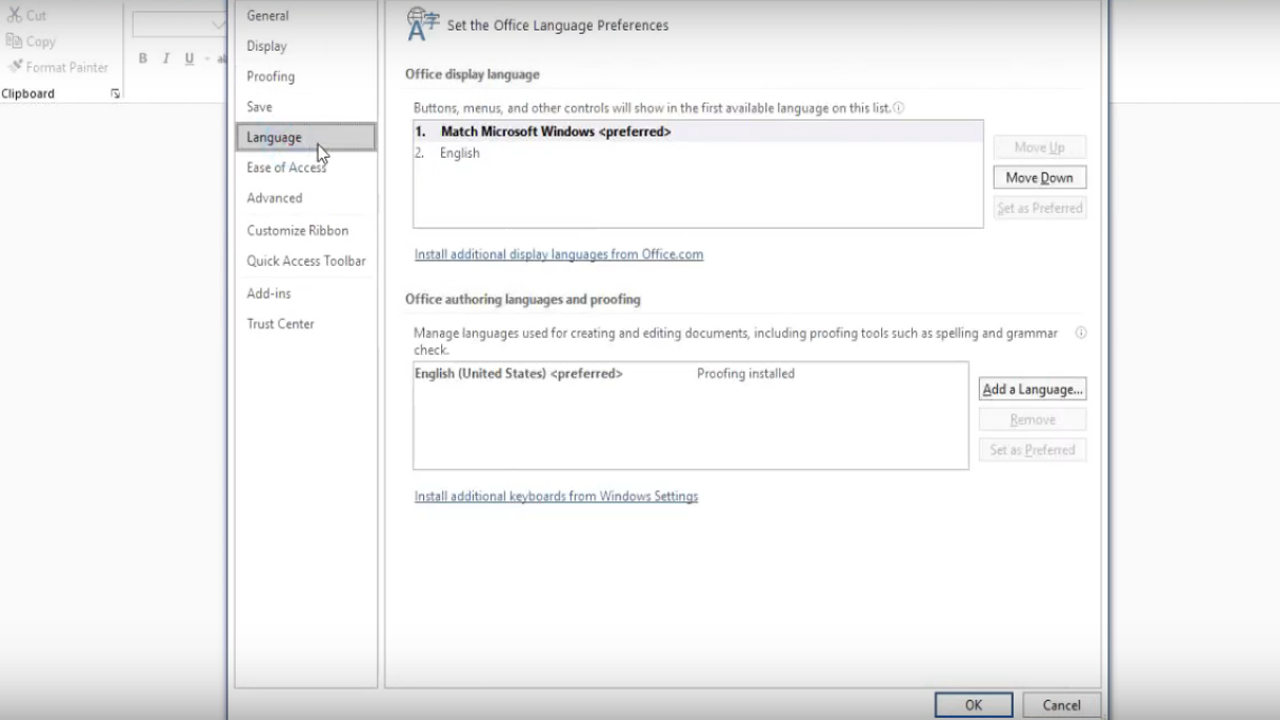Screen dimensions: 1280x720
Task: Click info icon beside display language description
Action: click(898, 107)
